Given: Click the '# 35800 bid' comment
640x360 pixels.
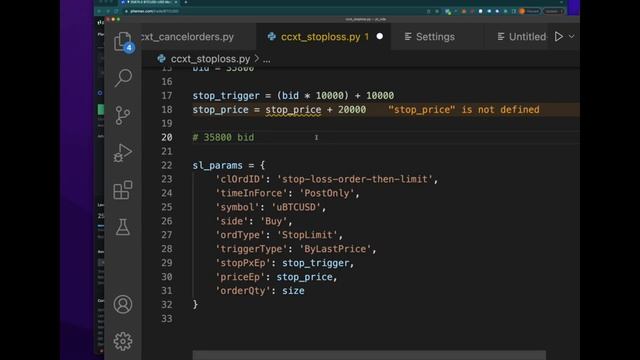Looking at the screenshot, I should [x=223, y=138].
